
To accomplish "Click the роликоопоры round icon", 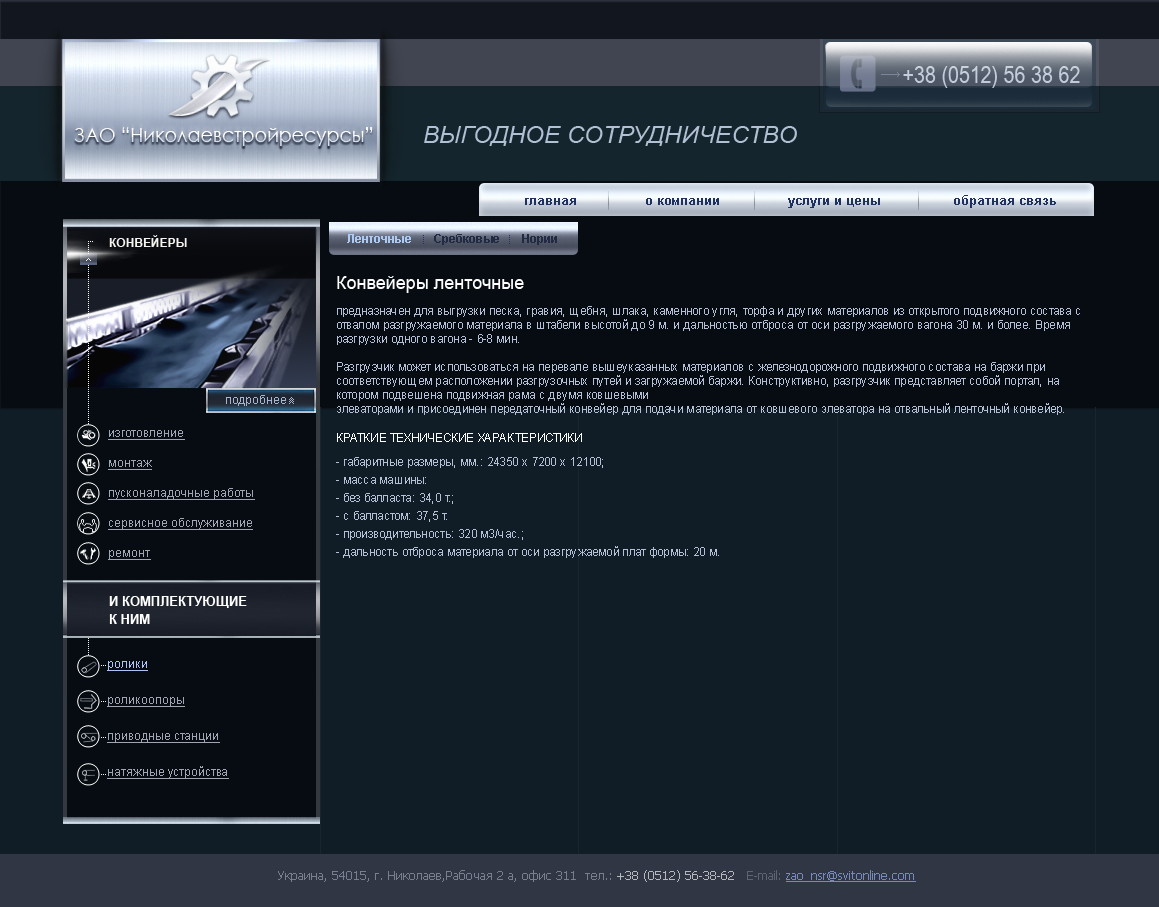I will click(88, 701).
